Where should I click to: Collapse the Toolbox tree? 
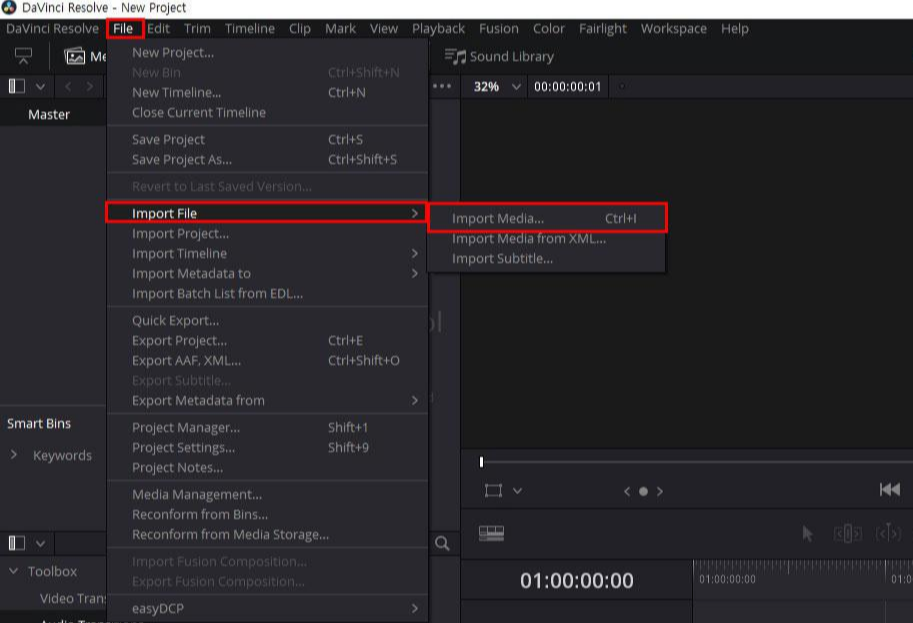pyautogui.click(x=14, y=571)
